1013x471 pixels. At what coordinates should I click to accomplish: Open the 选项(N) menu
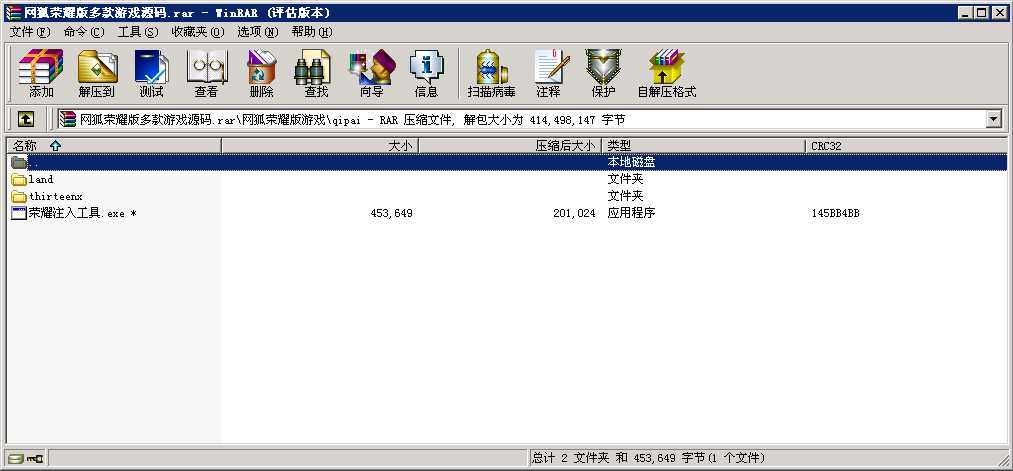pos(258,32)
